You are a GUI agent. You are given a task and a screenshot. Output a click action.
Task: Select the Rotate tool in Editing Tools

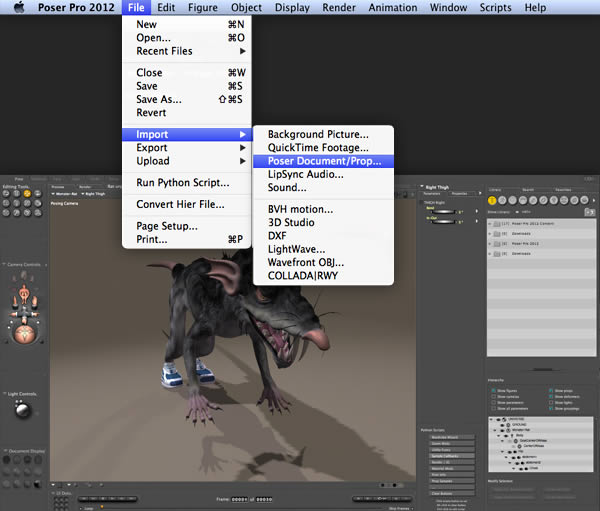click(x=6, y=194)
